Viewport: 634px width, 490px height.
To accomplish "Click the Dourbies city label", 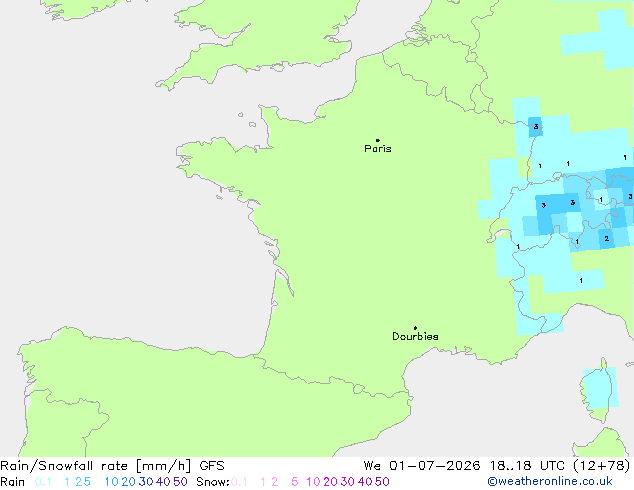I will pos(415,336).
